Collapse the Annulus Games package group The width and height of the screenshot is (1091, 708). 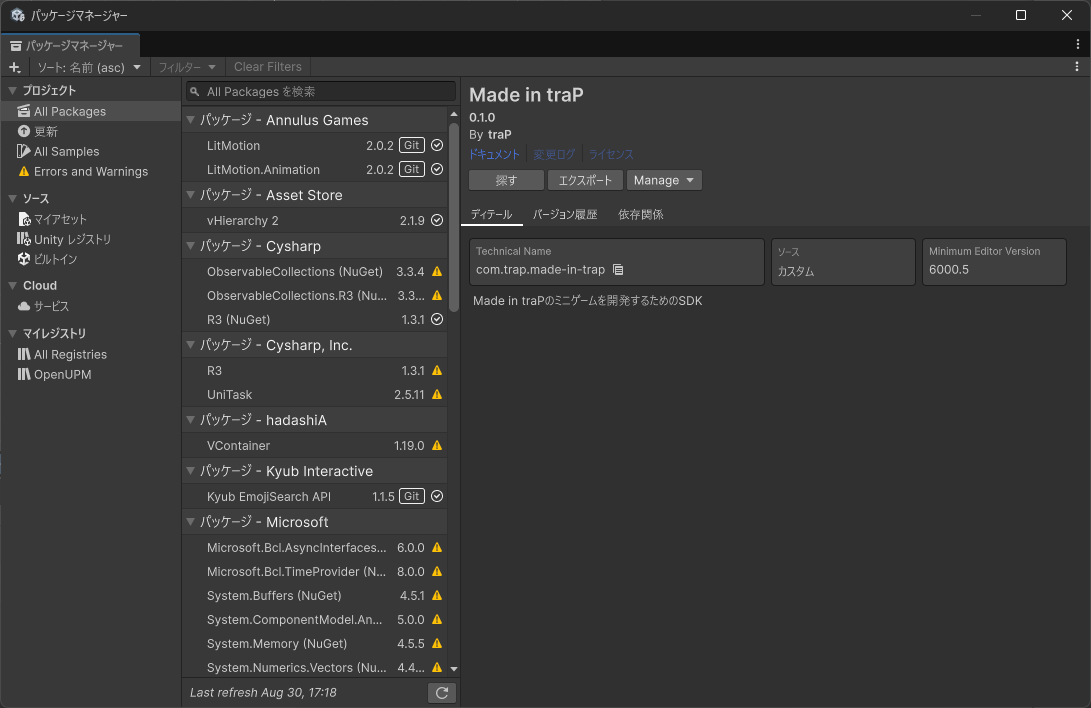[191, 120]
